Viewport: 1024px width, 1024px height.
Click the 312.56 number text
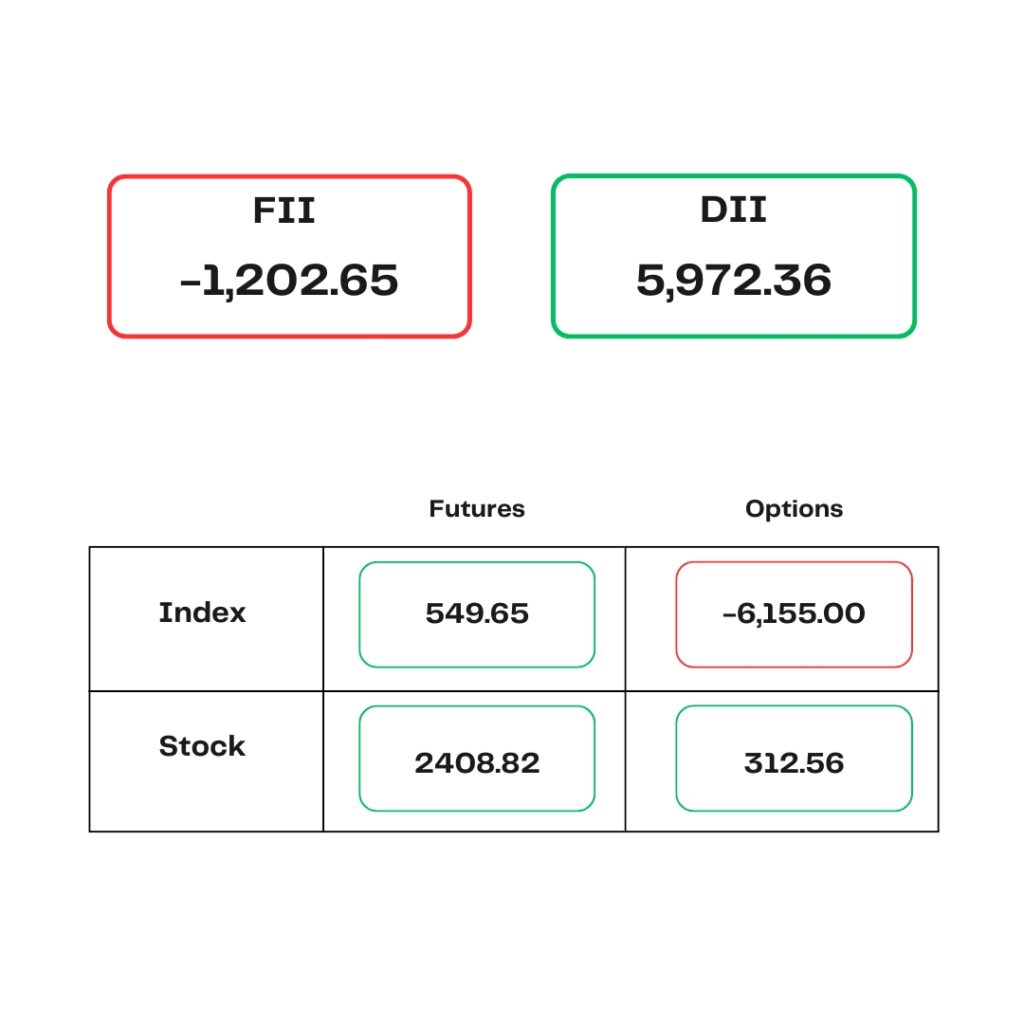tap(794, 763)
